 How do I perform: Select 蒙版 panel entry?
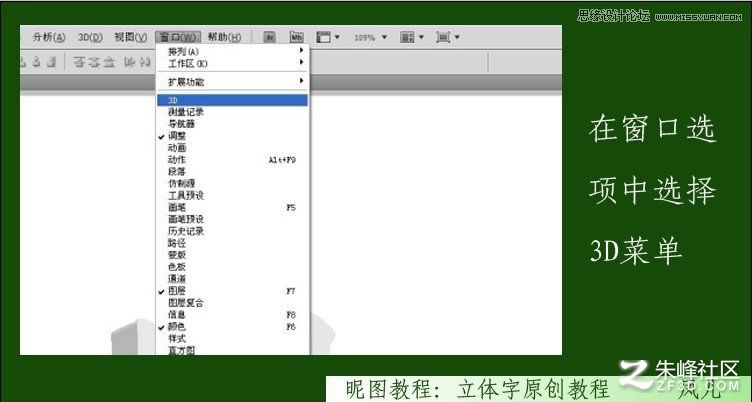click(x=233, y=255)
